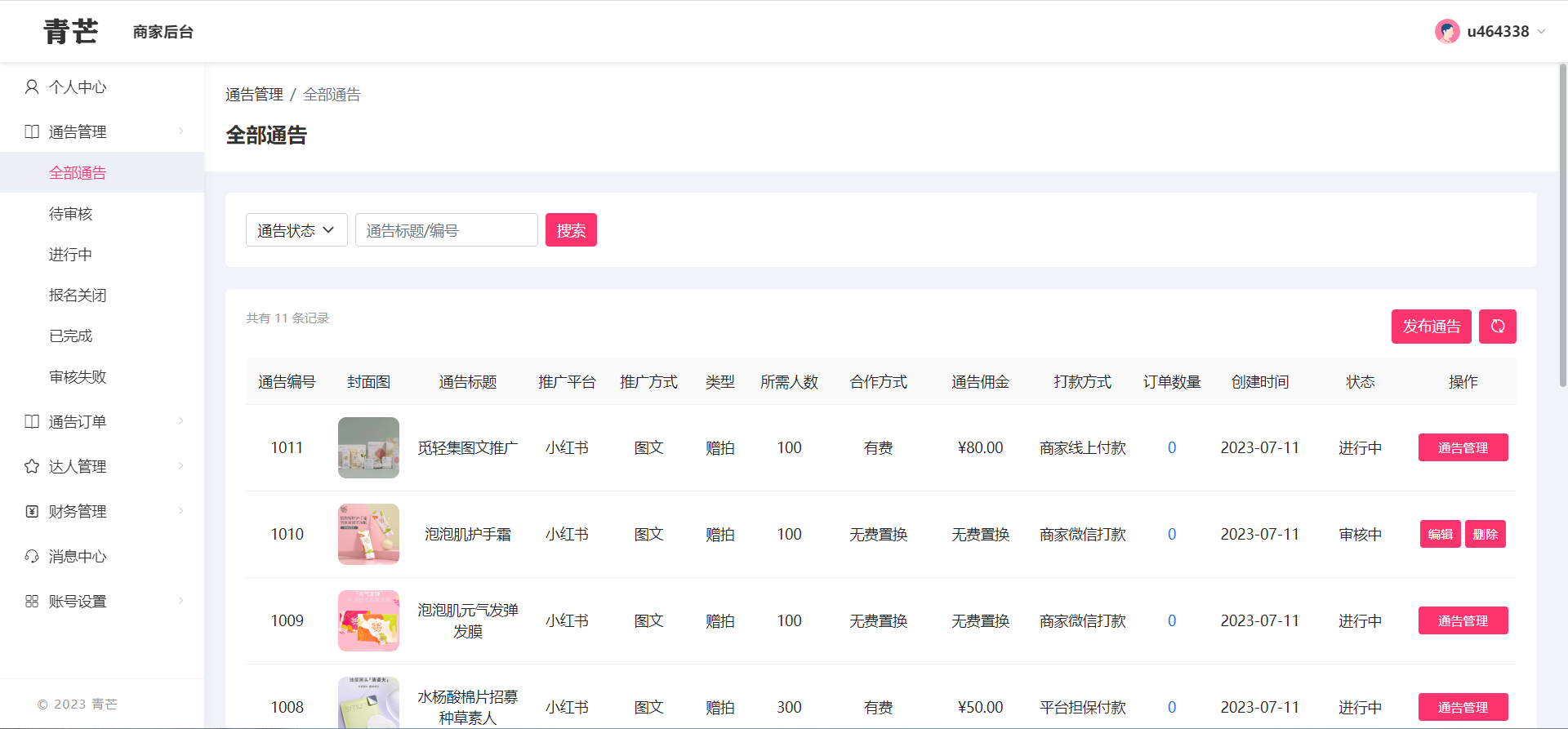
Task: Click the refresh icon button
Action: 1497,327
